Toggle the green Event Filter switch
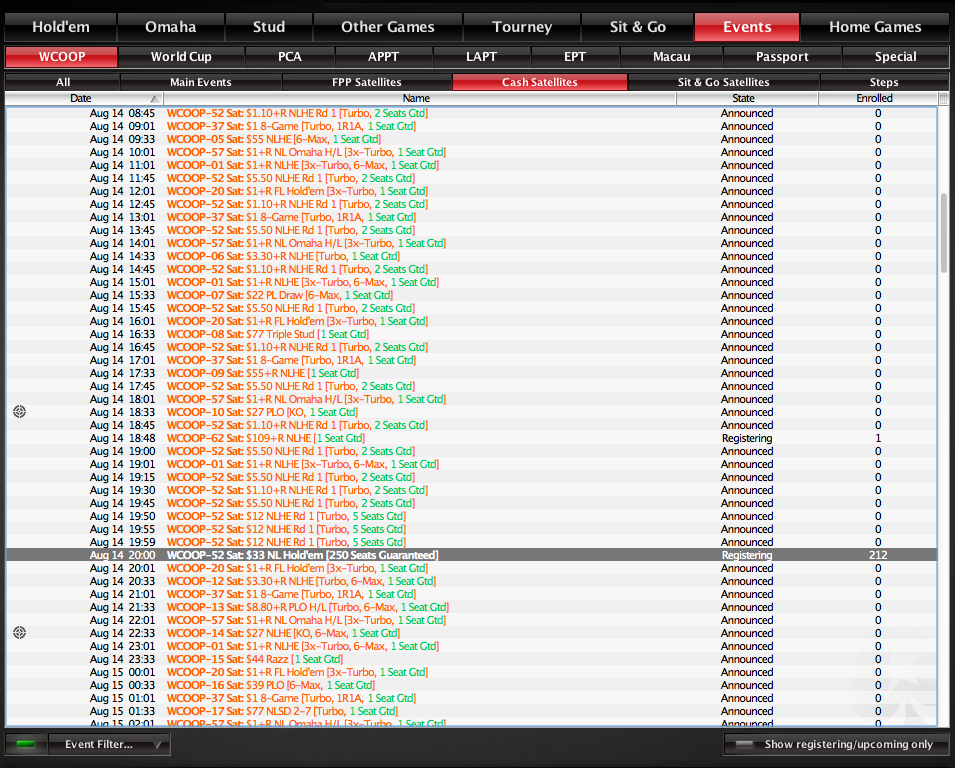 (24, 744)
